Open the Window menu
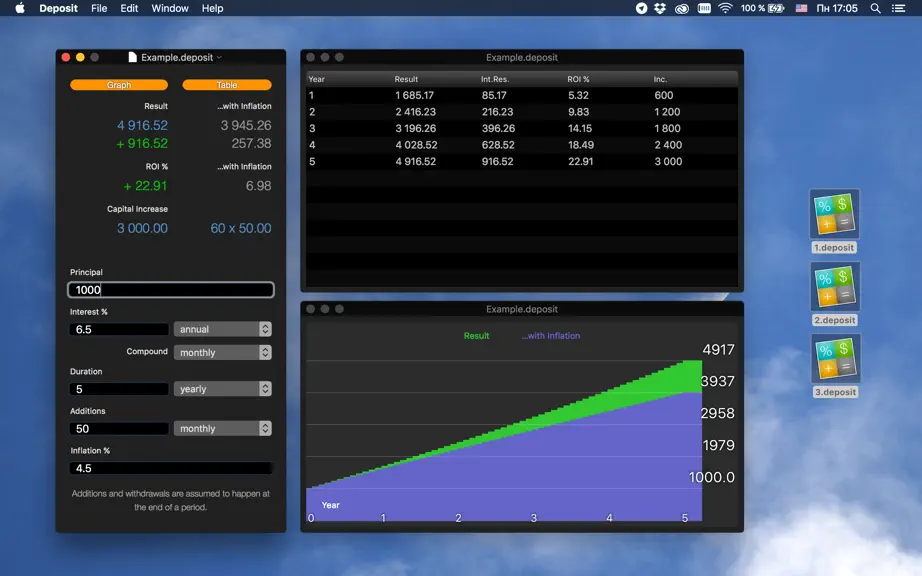This screenshot has width=922, height=576. tap(170, 8)
